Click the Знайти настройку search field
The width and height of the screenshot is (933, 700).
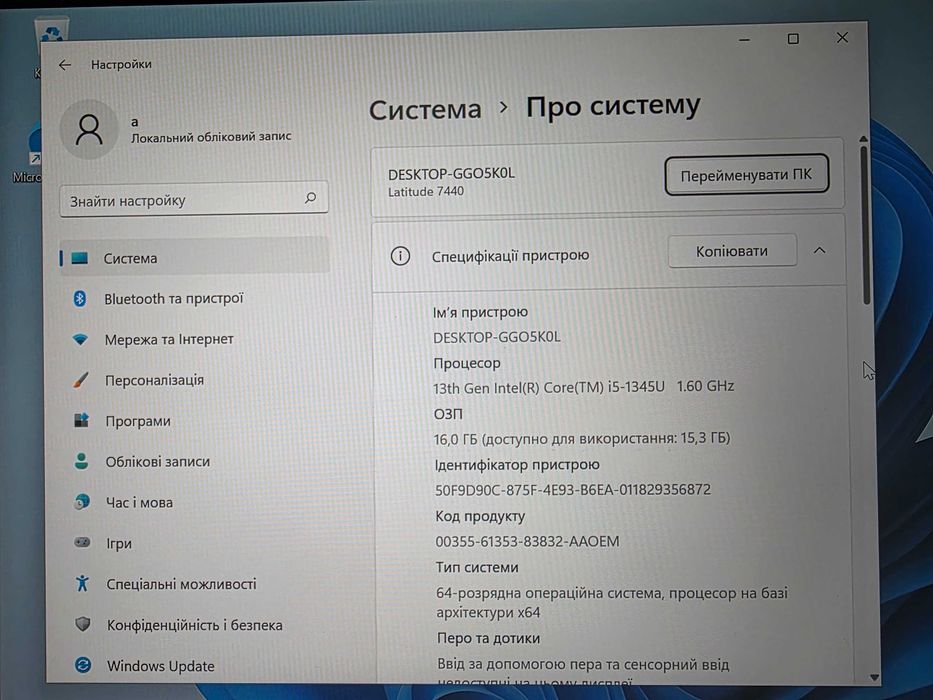pos(194,199)
